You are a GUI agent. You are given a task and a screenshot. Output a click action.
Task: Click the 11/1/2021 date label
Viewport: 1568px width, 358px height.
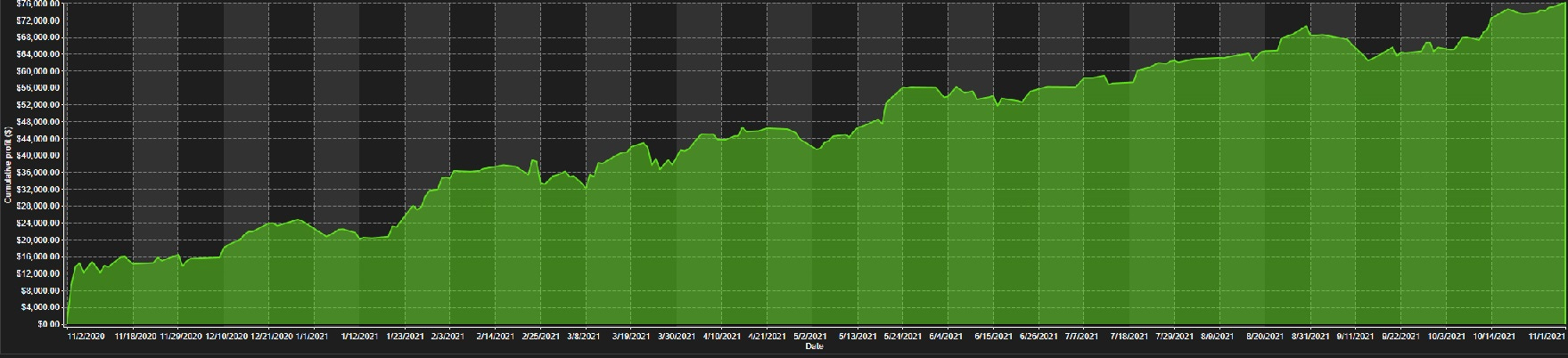[1547, 338]
